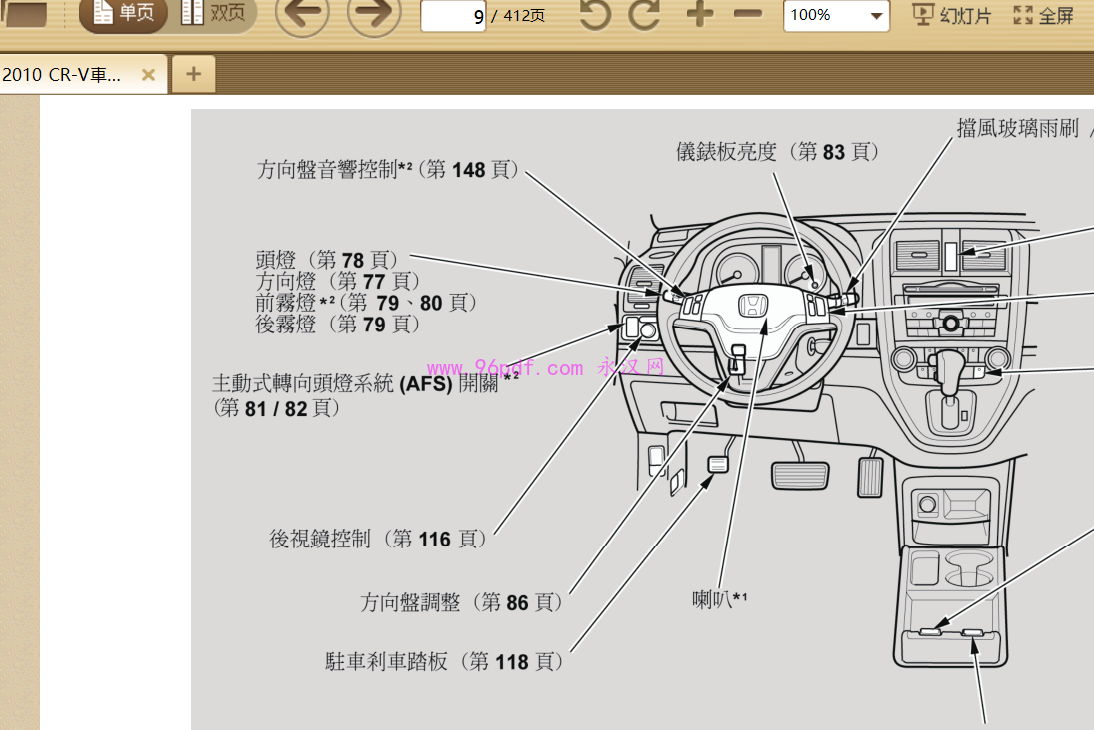Zoom out with the minus icon
Viewport: 1094px width, 730px height.
[x=747, y=15]
